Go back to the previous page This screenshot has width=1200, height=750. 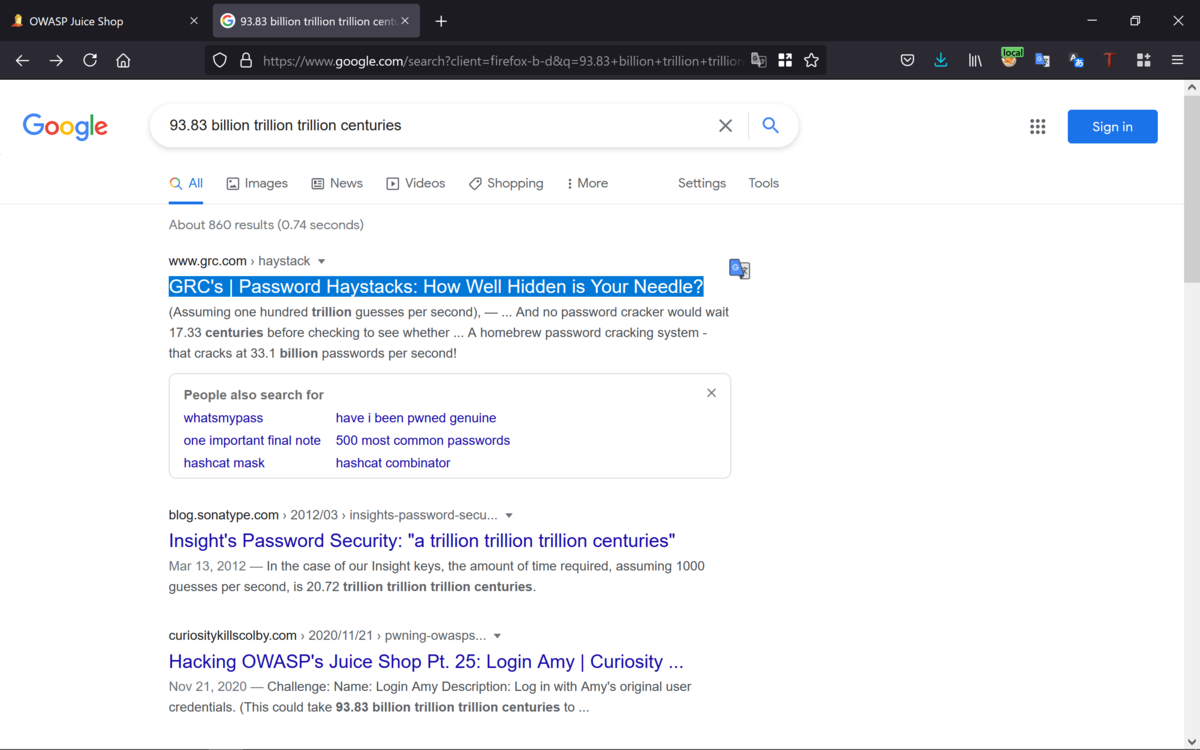click(x=22, y=61)
